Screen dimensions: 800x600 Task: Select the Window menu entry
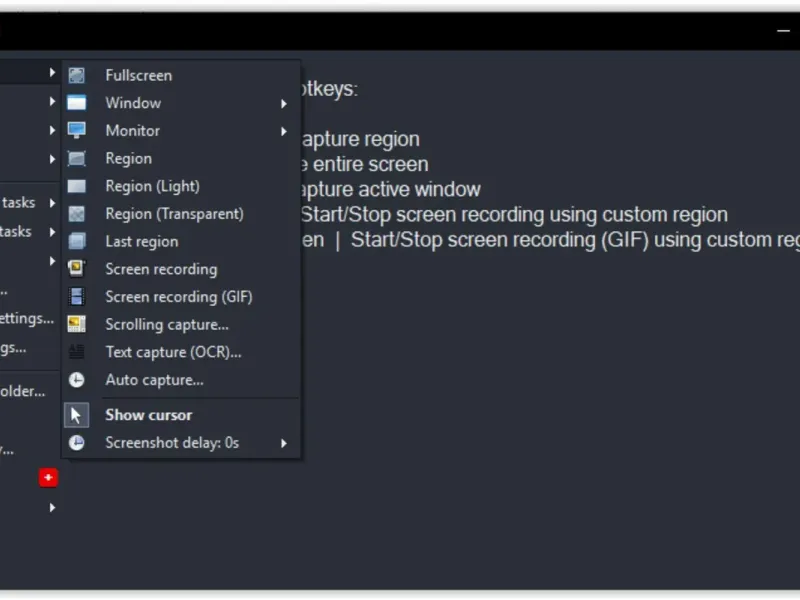click(x=133, y=103)
